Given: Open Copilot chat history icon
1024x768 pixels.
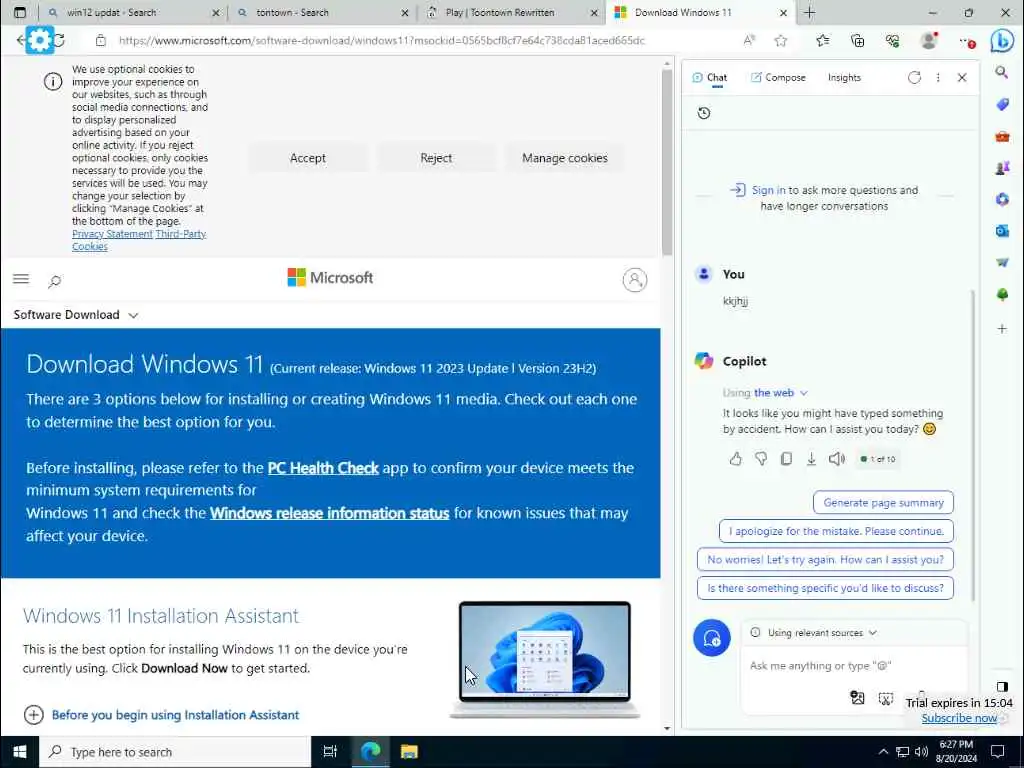Looking at the screenshot, I should coord(703,113).
